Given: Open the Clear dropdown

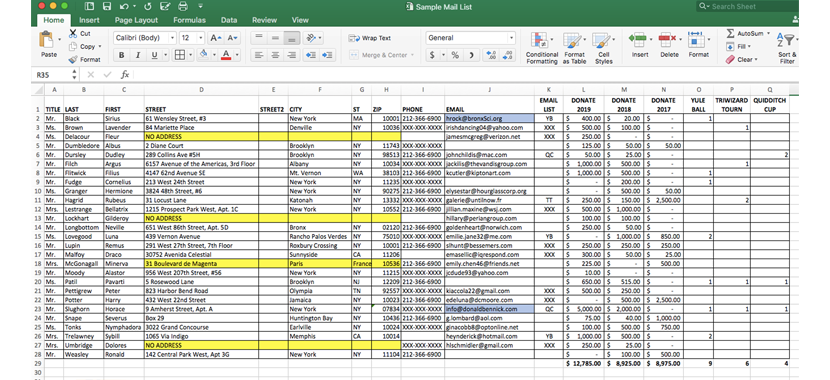Looking at the screenshot, I should point(756,60).
